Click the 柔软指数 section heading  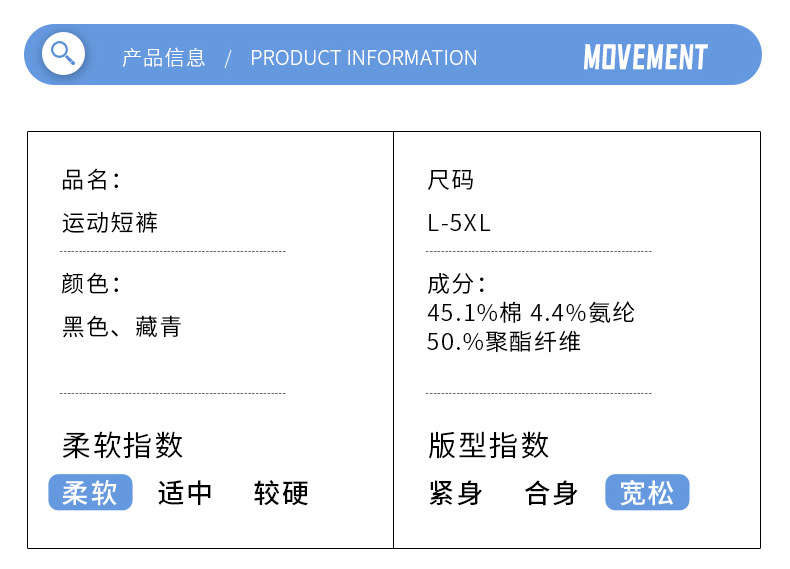[123, 444]
